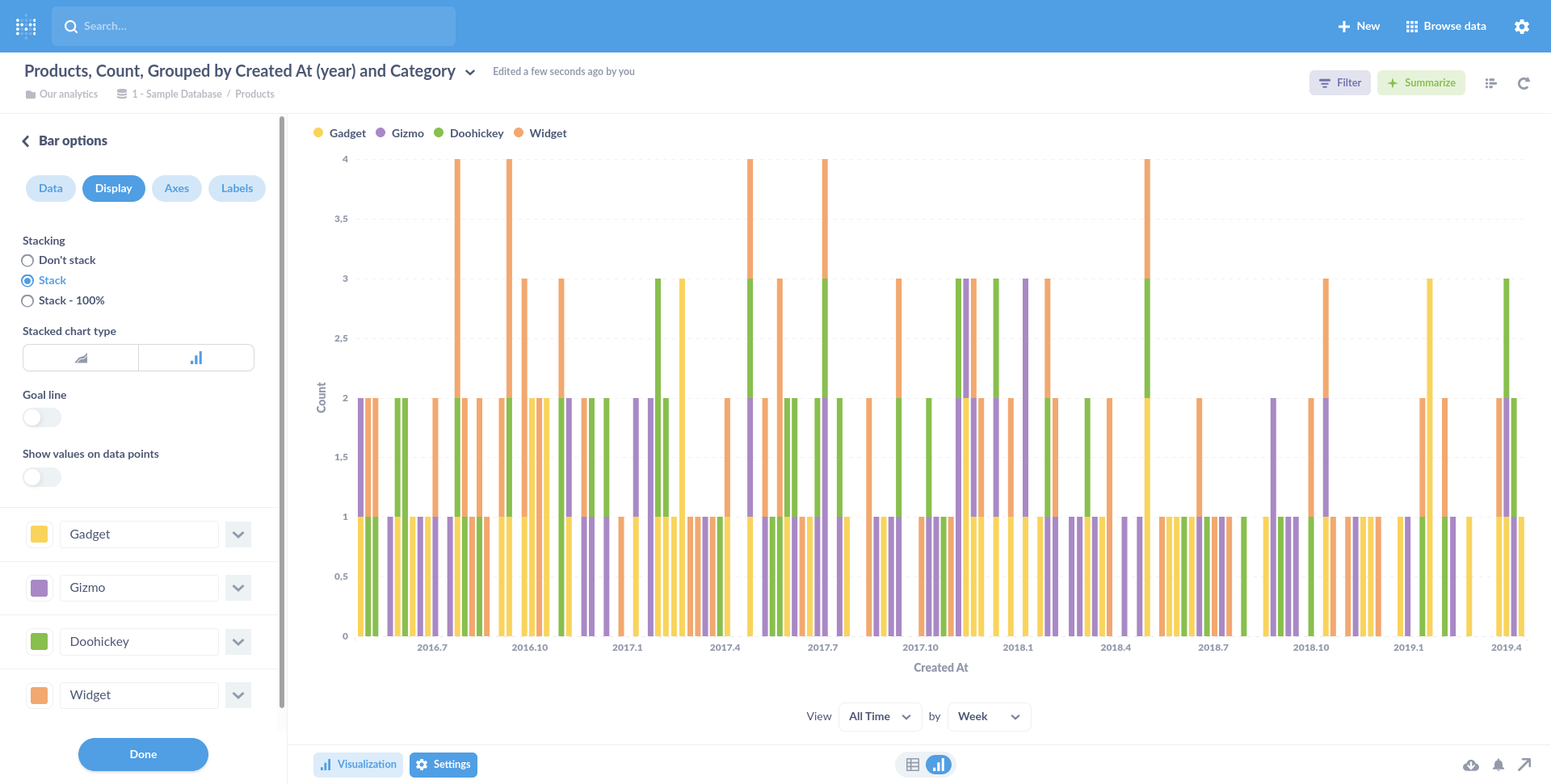Open the sharing arrow icon

(1525, 765)
